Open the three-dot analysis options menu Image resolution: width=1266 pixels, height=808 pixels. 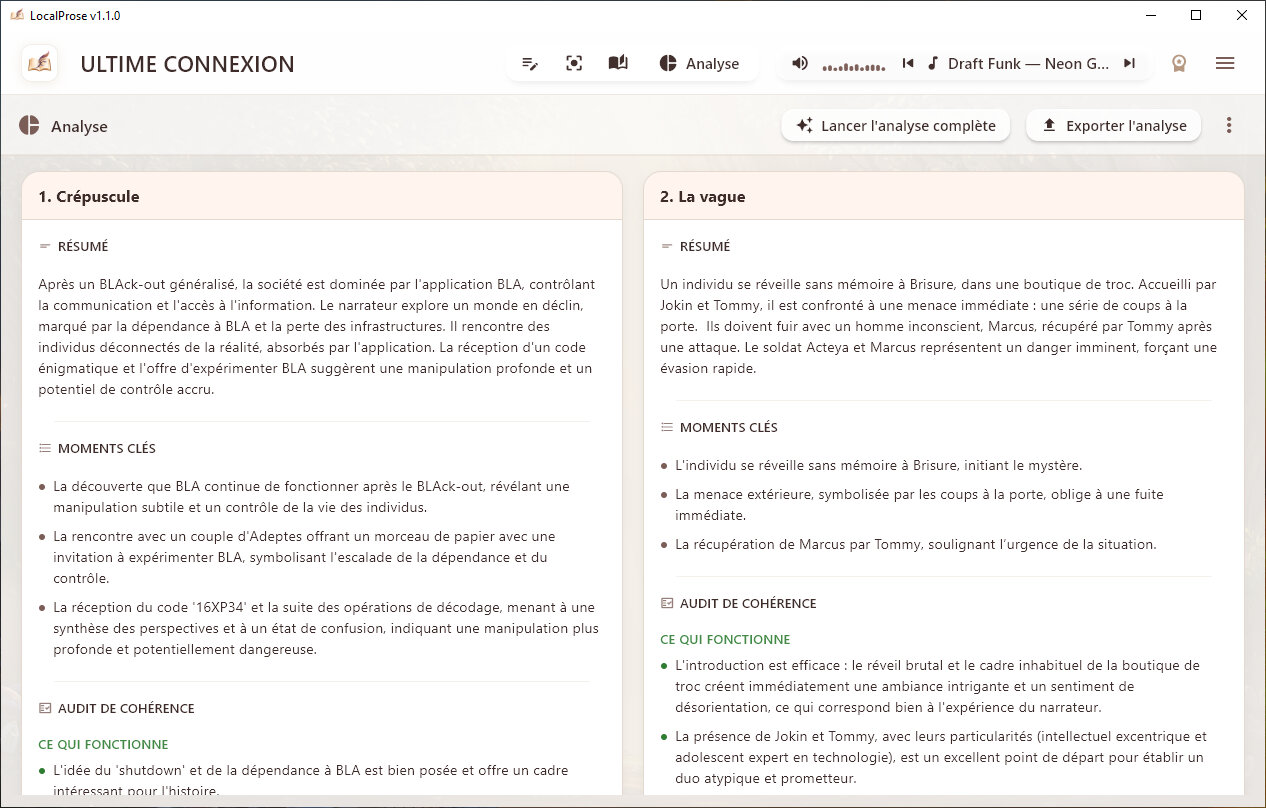point(1229,126)
